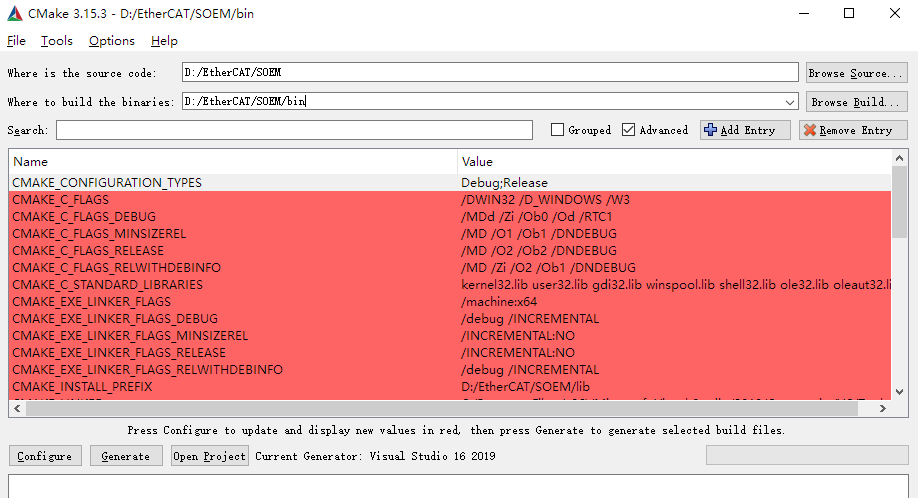Click the red X icon of Remove Entry
918x498 pixels.
click(x=810, y=130)
